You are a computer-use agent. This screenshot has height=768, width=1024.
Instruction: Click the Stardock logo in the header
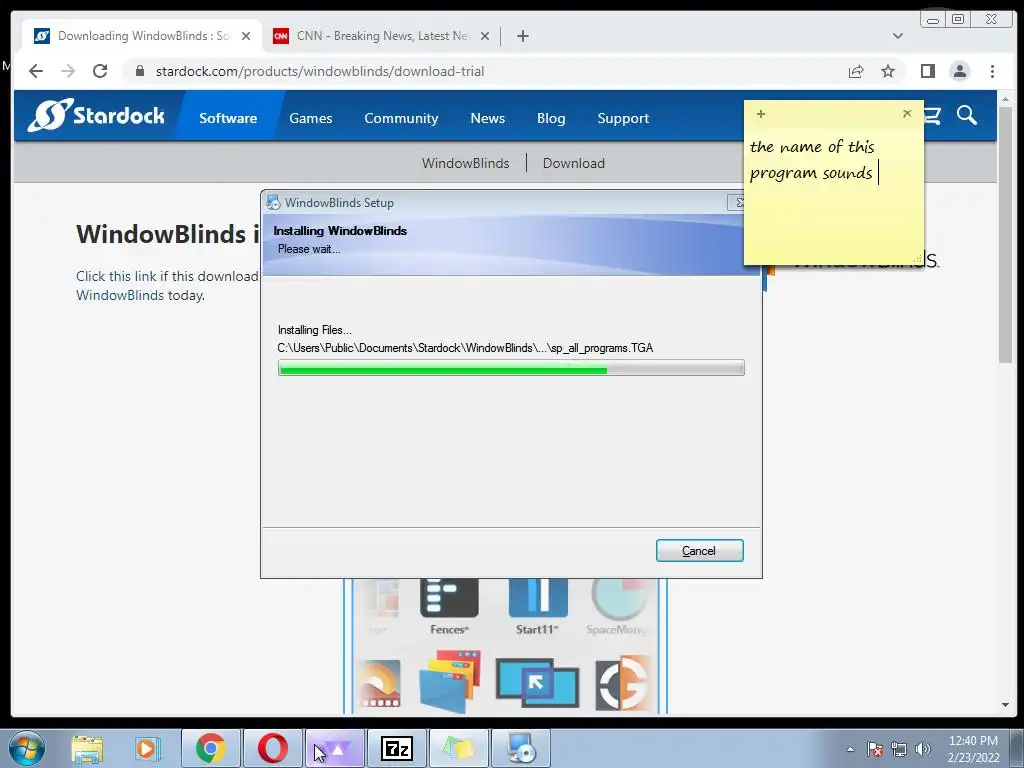96,116
